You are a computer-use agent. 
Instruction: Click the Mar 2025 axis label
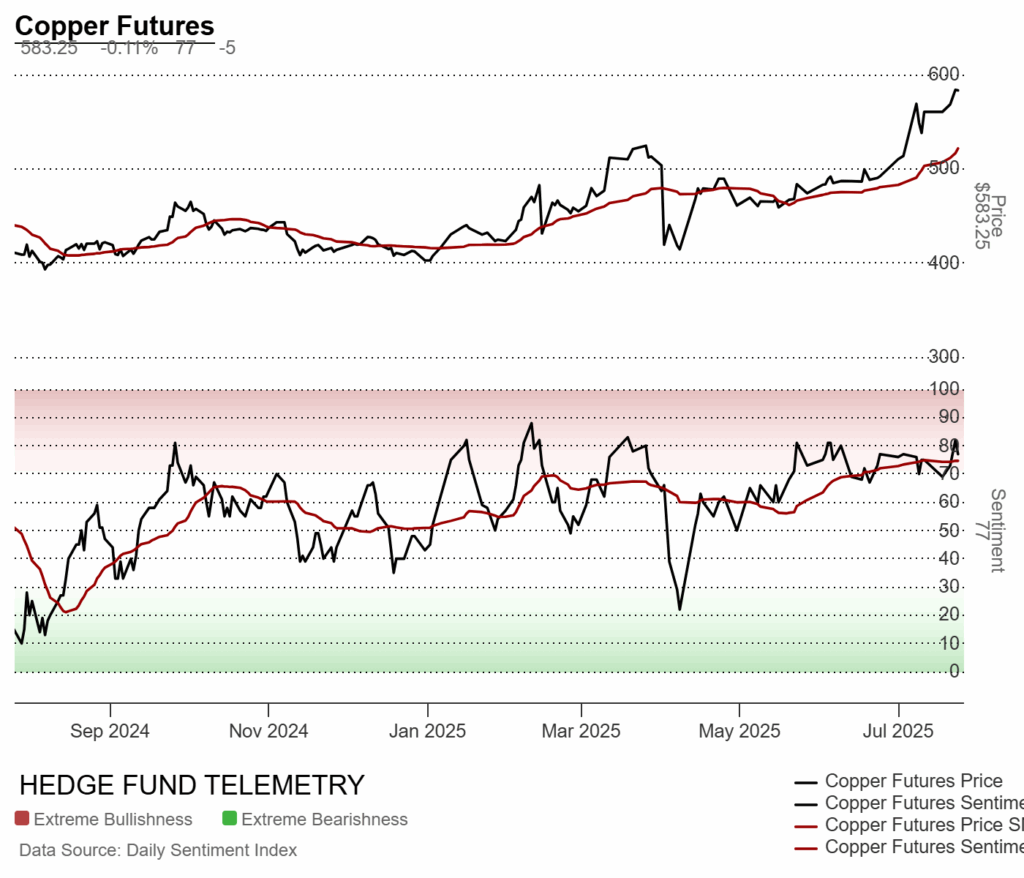click(x=581, y=730)
